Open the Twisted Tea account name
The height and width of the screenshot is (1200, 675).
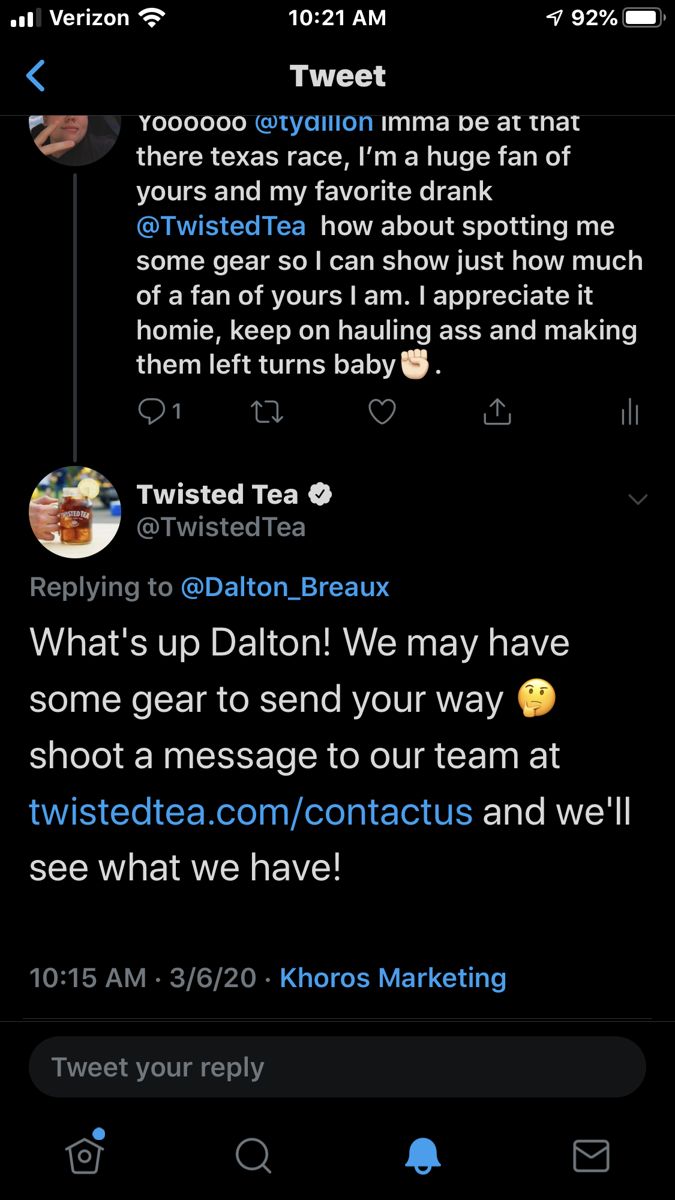(x=217, y=494)
